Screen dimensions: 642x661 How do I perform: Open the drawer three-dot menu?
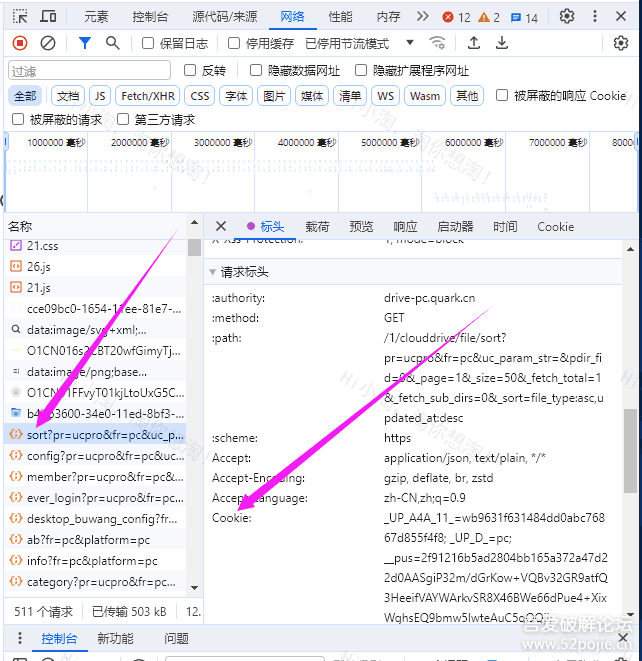point(20,638)
